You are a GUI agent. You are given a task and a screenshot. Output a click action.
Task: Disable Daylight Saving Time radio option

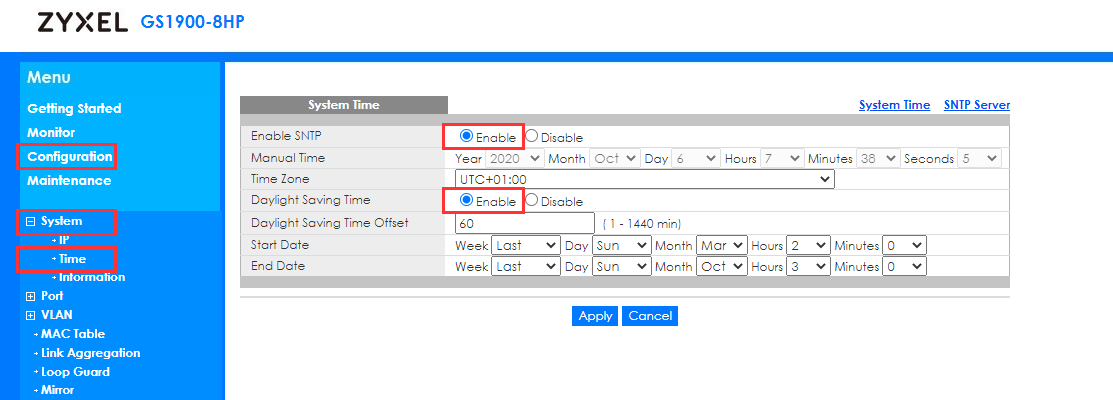click(x=531, y=201)
